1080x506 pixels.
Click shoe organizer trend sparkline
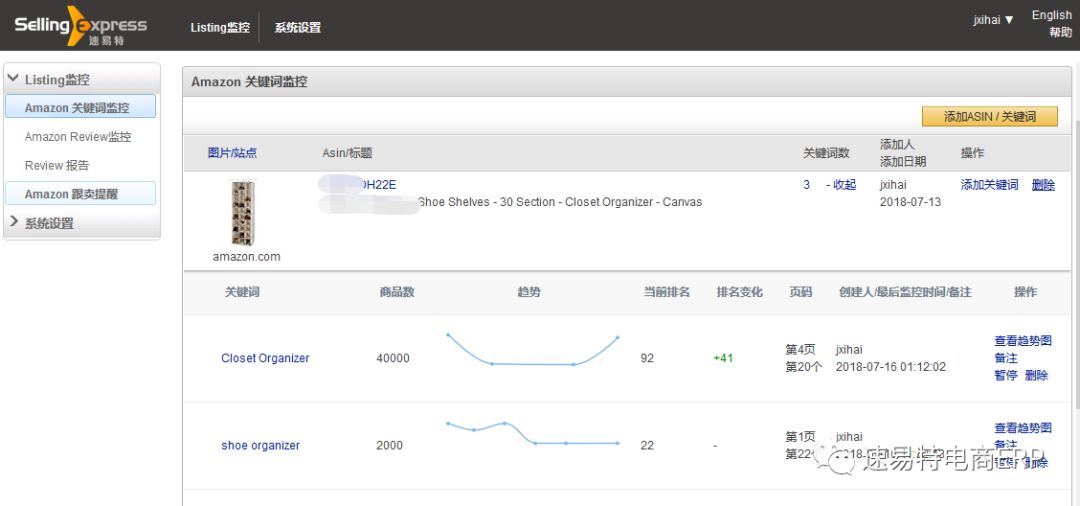point(532,434)
